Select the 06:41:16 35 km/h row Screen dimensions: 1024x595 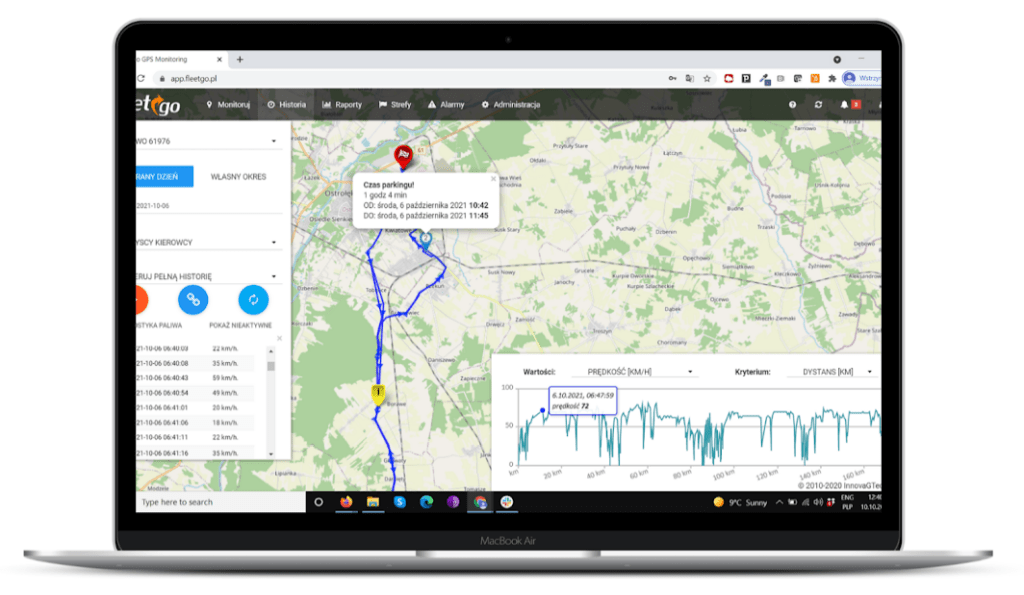coord(195,453)
